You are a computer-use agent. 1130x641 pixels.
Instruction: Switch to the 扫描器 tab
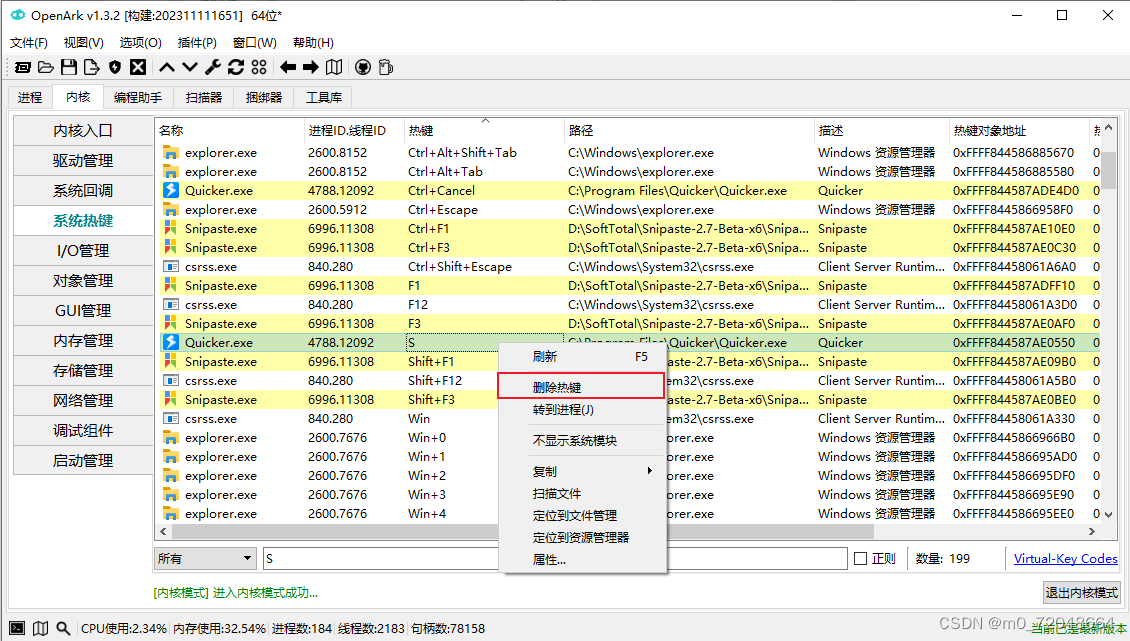coord(204,97)
